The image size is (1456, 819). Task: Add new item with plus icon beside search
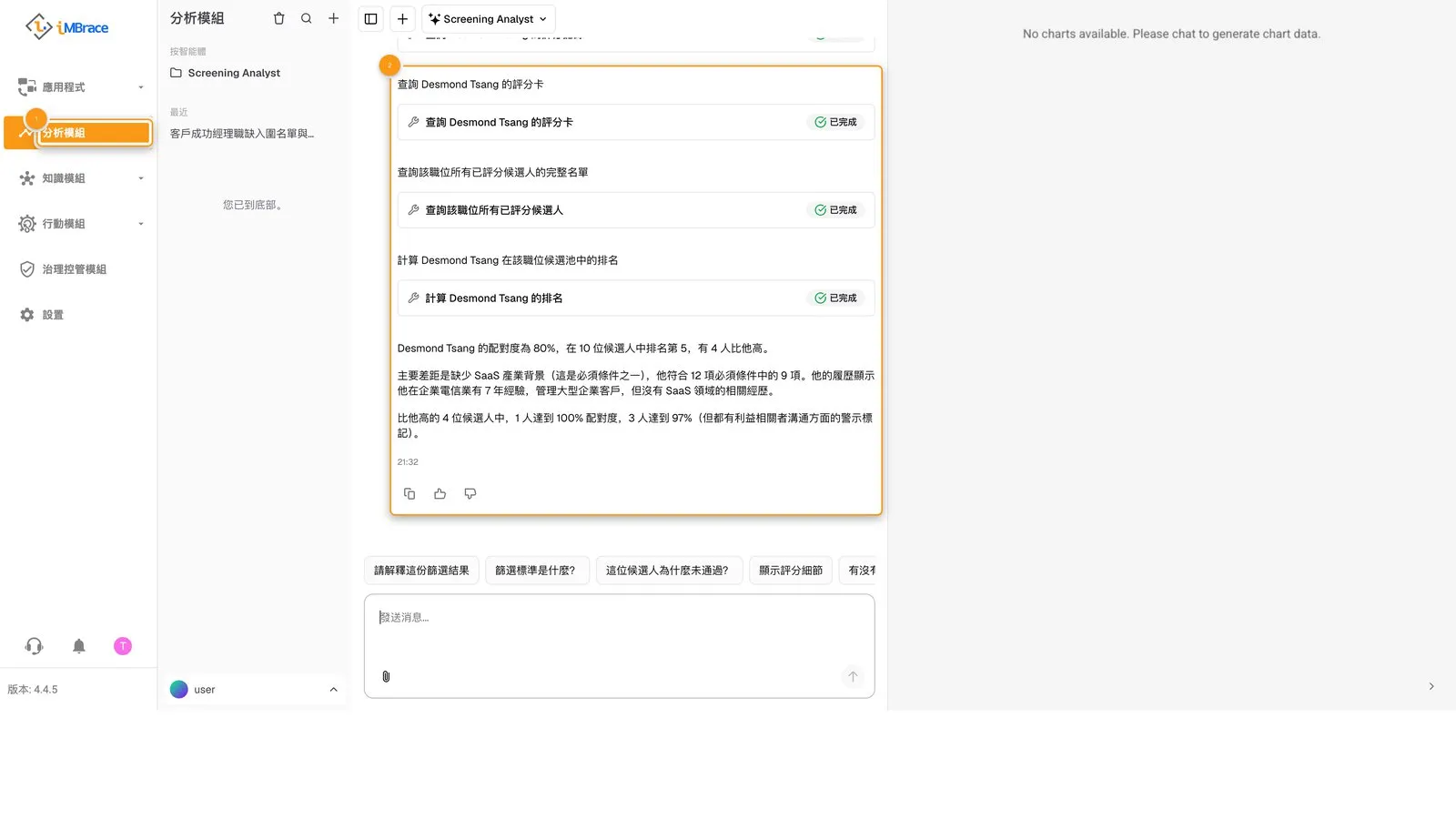coord(334,18)
